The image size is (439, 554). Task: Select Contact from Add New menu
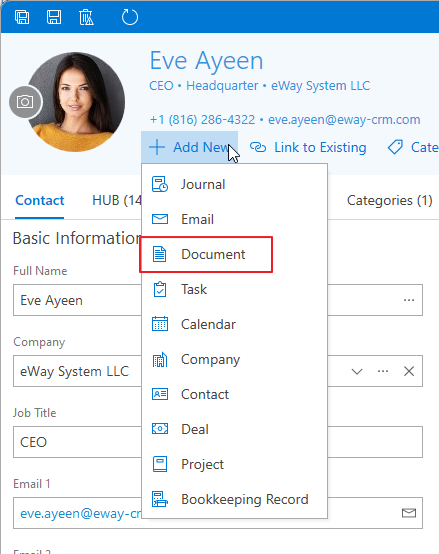click(234, 394)
